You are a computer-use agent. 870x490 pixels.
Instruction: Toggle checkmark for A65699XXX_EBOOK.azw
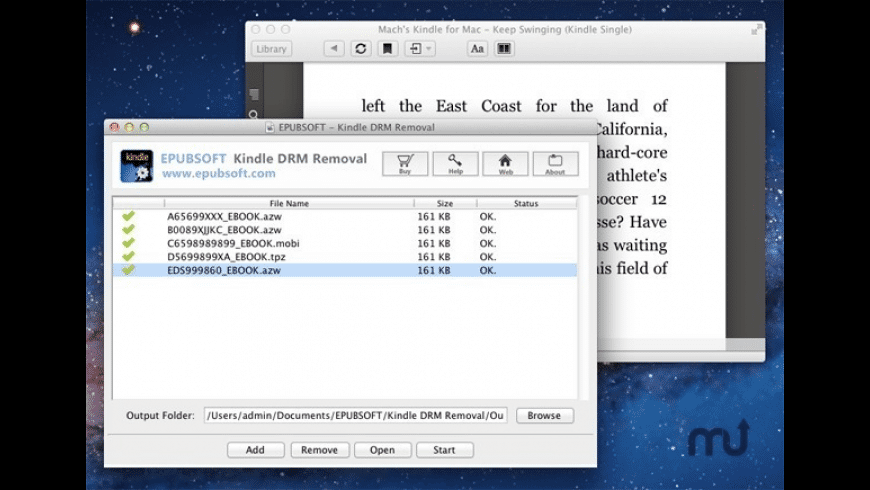(128, 216)
